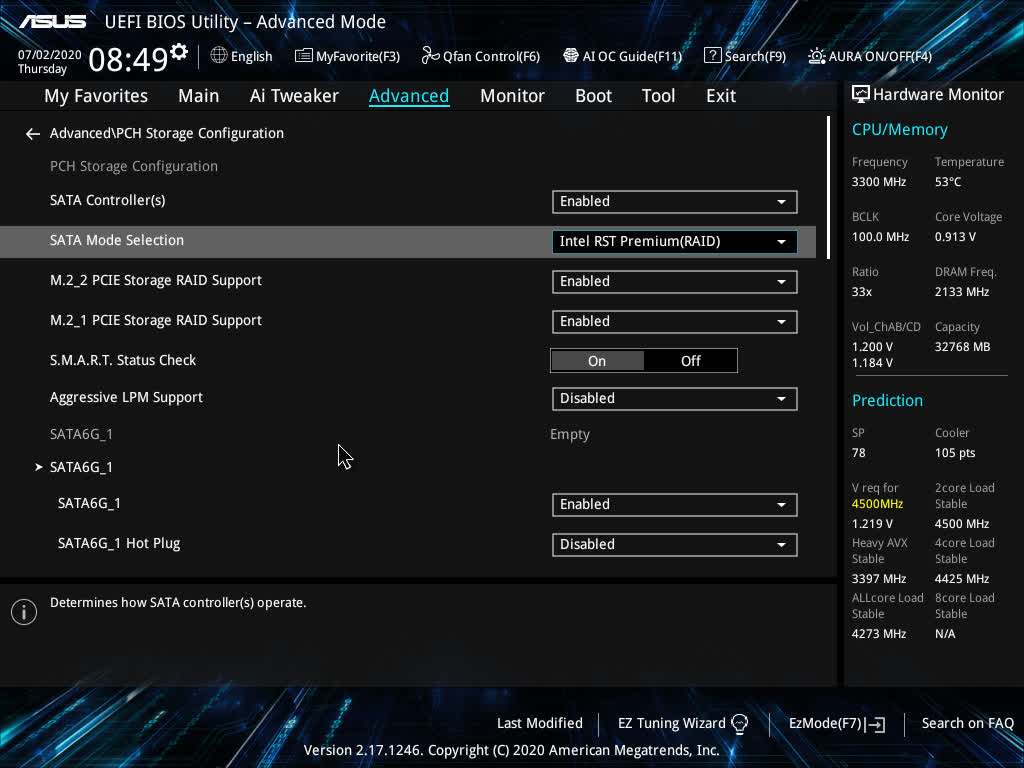Click the 4273 MHz ALLcore load value
This screenshot has width=1024, height=768.
(x=878, y=634)
